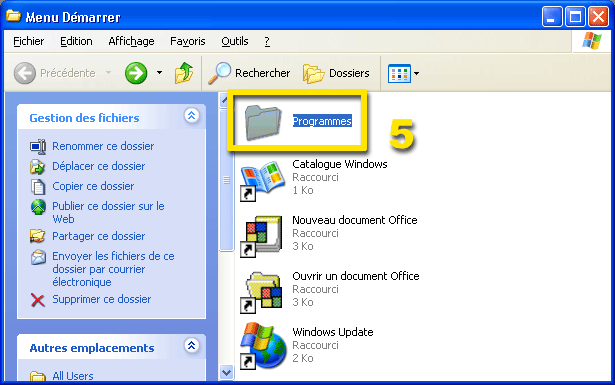Select the Nouveau document Office icon
Viewport: 615px width, 385px height.
[261, 236]
